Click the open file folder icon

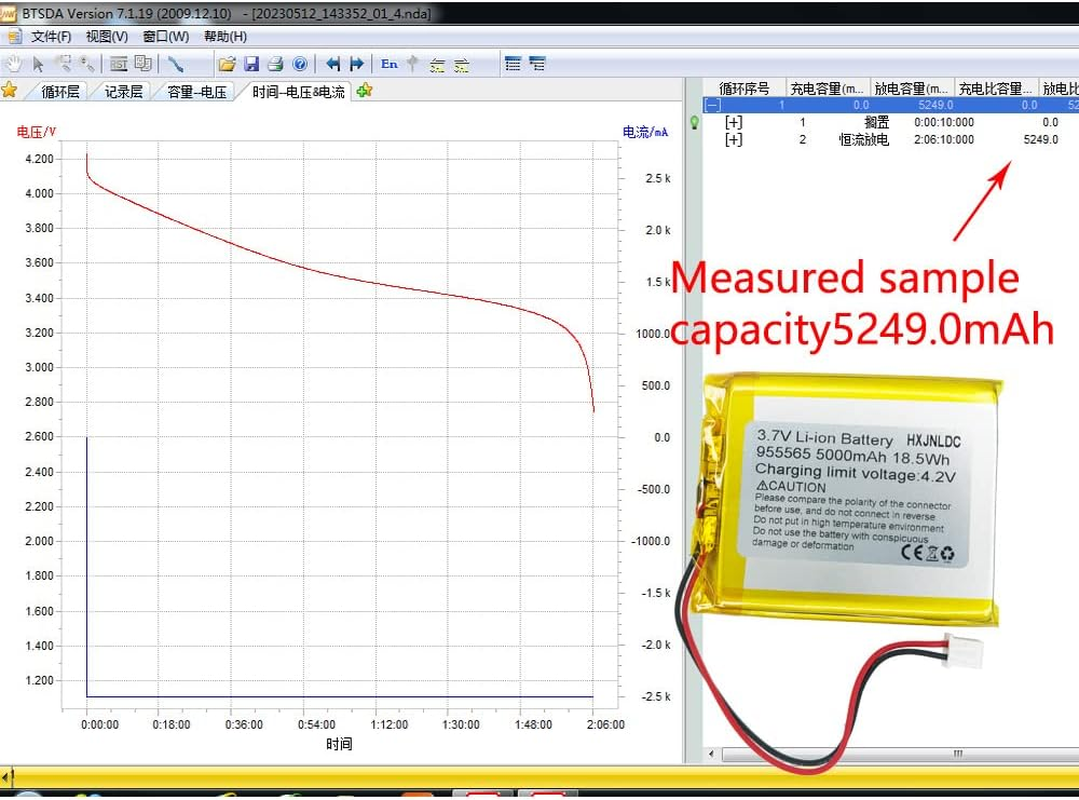coord(227,64)
